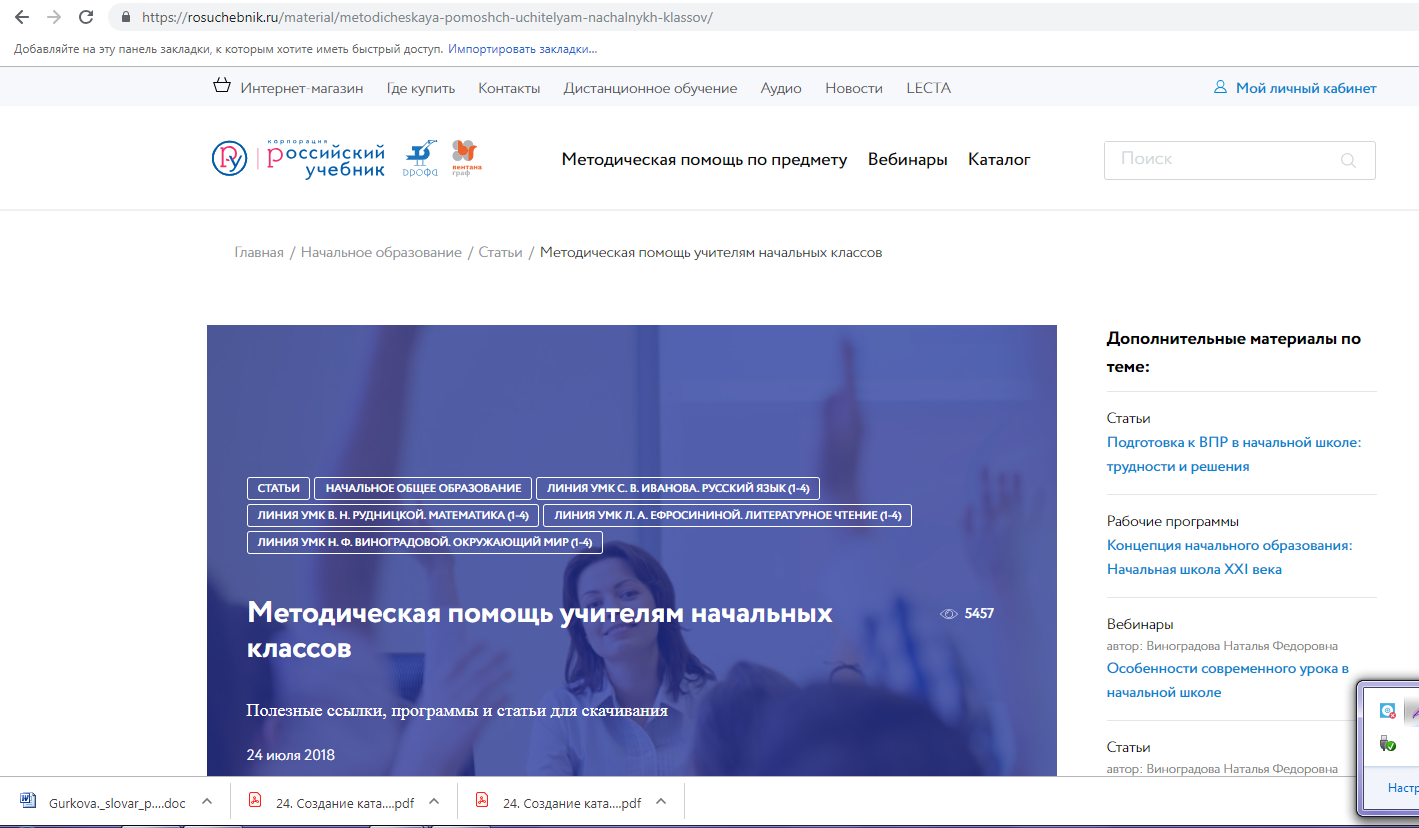
Task: Click the article title Методическая помощь учителям
Action: 540,630
